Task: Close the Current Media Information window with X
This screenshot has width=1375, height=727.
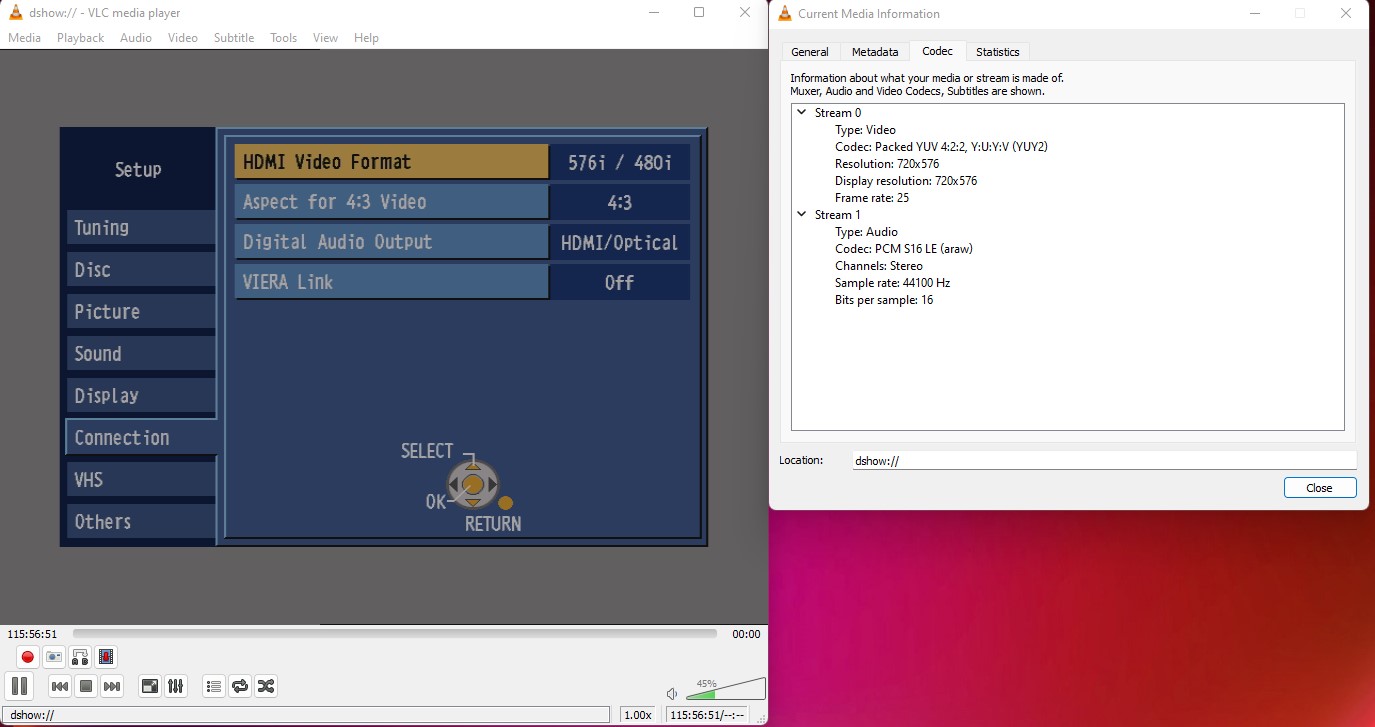Action: 1346,13
